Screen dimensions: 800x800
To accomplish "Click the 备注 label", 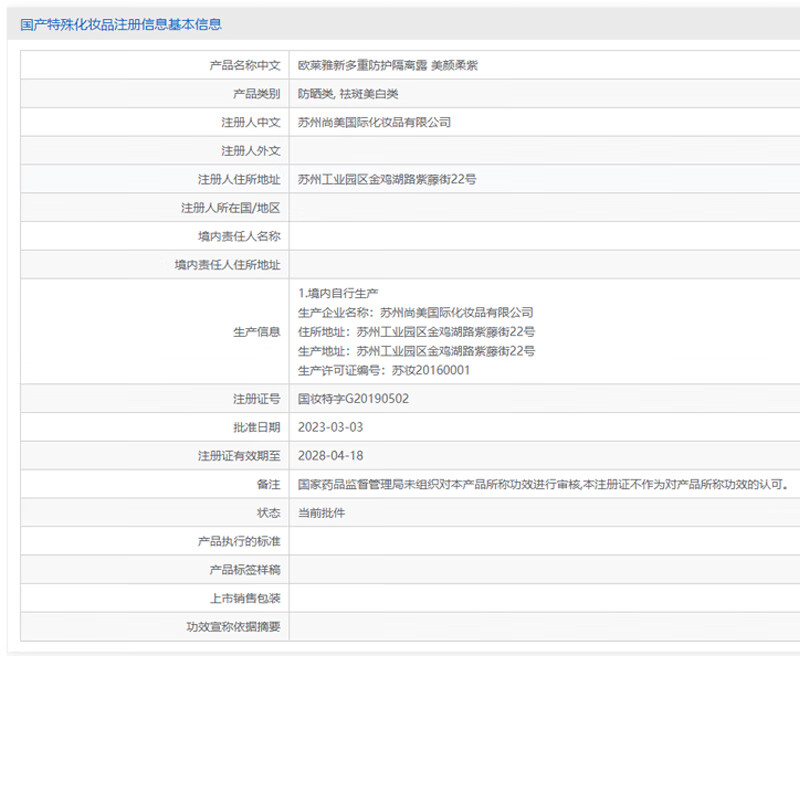I will point(268,485).
